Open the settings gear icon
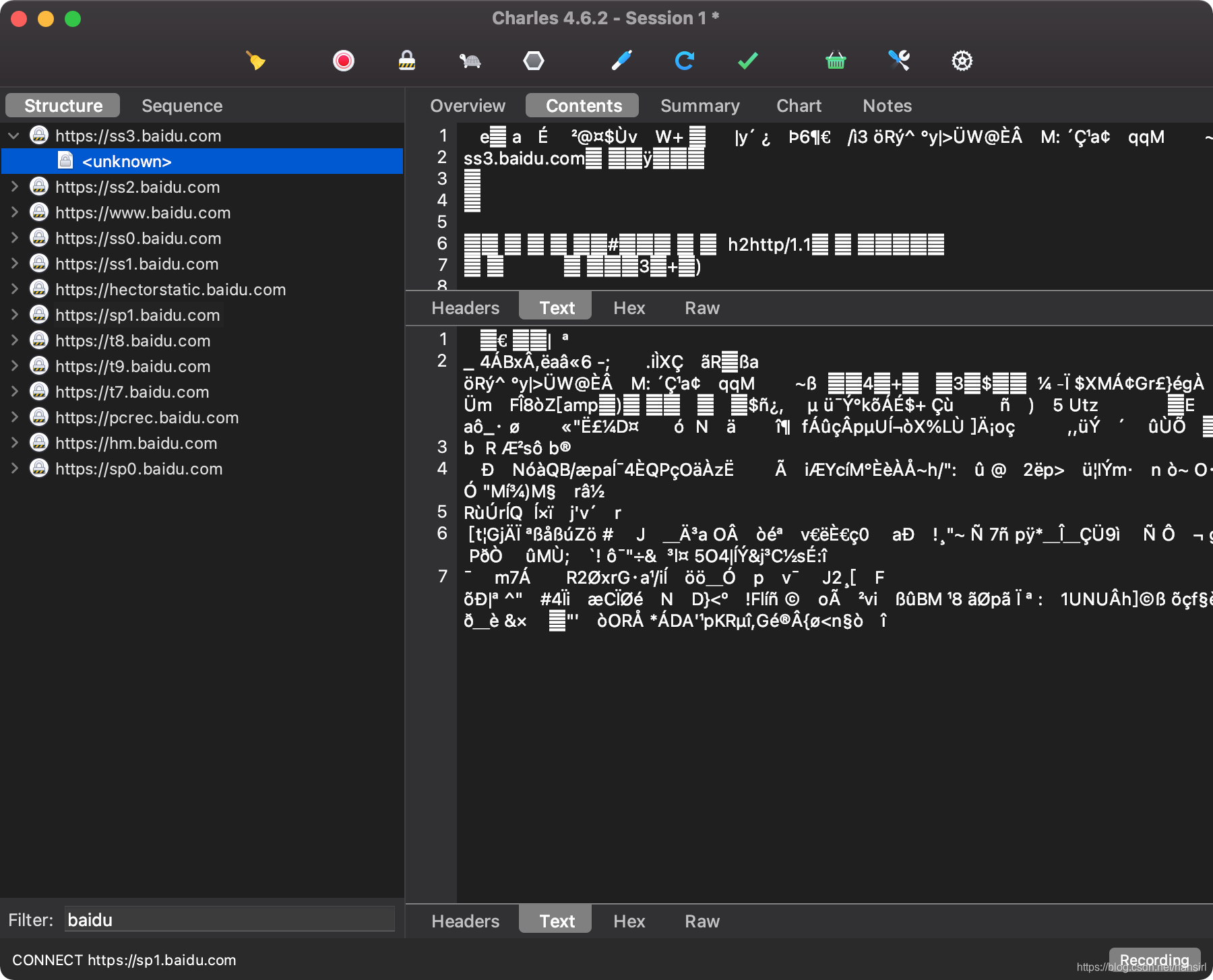The image size is (1213, 980). pos(962,61)
